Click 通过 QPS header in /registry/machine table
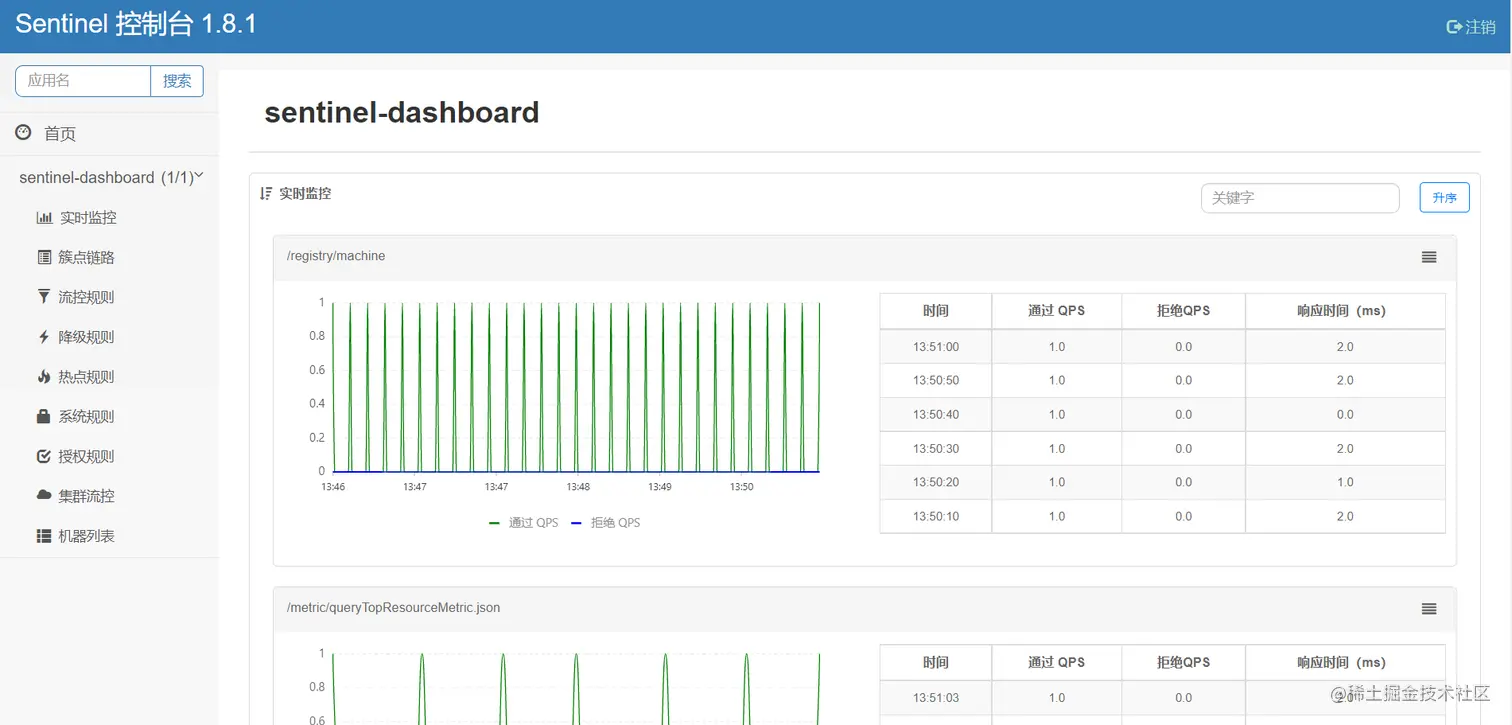This screenshot has width=1512, height=725. click(1057, 311)
